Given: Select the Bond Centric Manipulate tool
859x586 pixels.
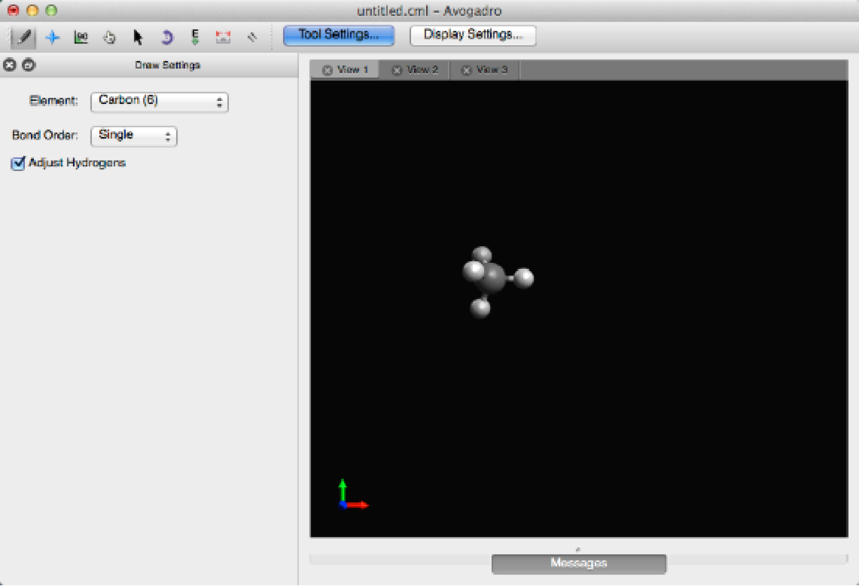Looking at the screenshot, I should pyautogui.click(x=81, y=37).
